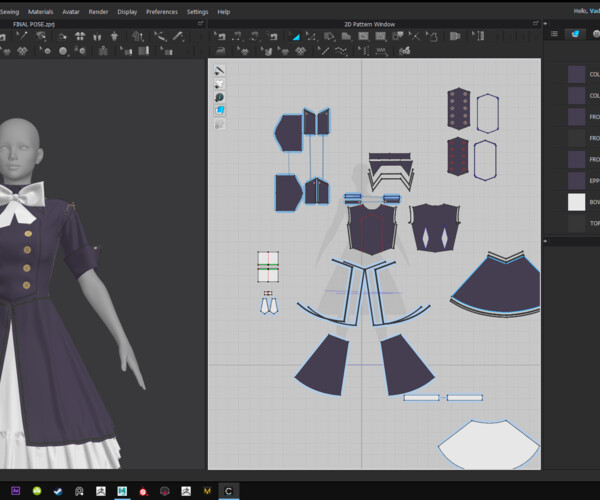Open Marvelous Designer from the taskbar
The width and height of the screenshot is (600, 500).
click(x=122, y=491)
